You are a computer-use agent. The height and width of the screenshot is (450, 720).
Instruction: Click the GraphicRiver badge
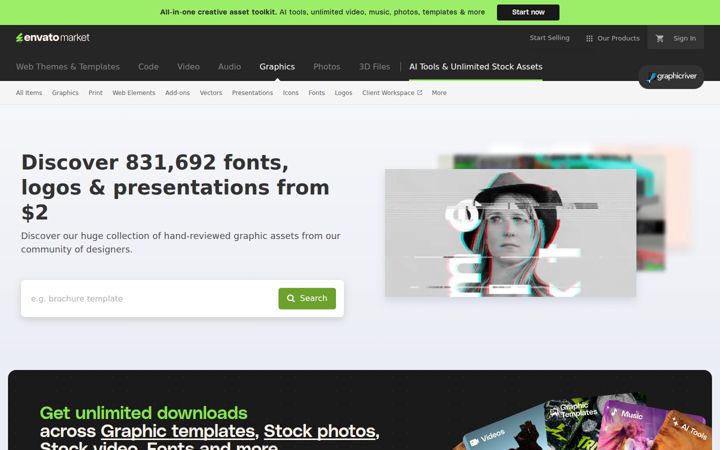[x=671, y=77]
